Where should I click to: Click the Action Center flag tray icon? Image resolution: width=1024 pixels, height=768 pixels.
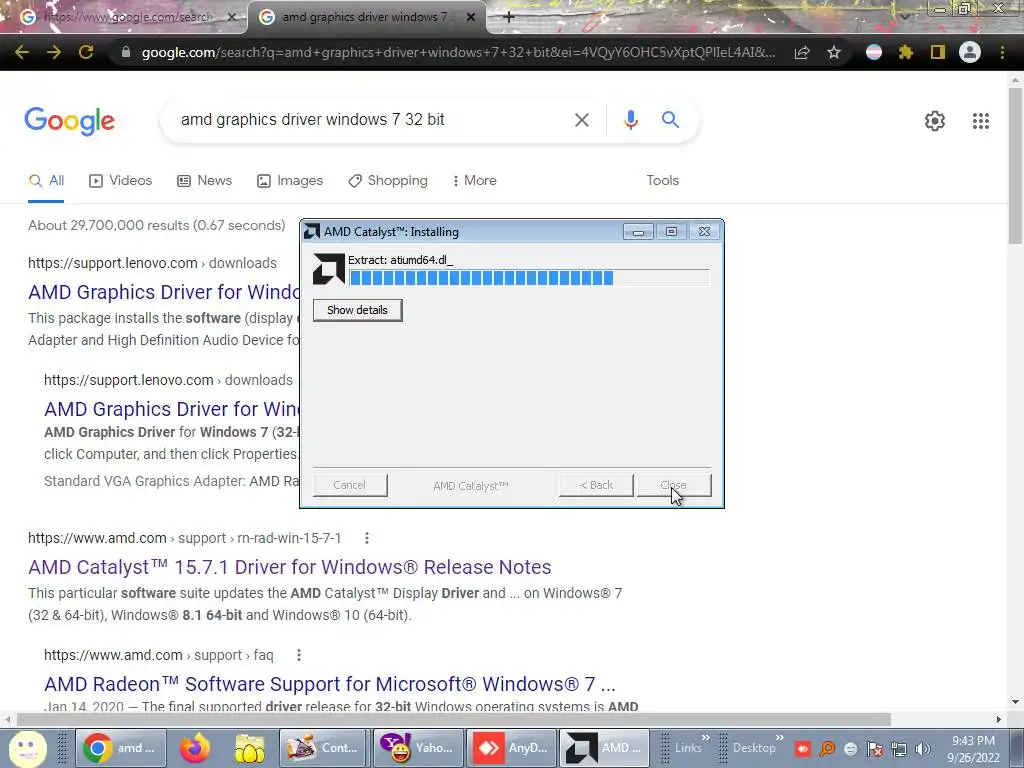[875, 749]
